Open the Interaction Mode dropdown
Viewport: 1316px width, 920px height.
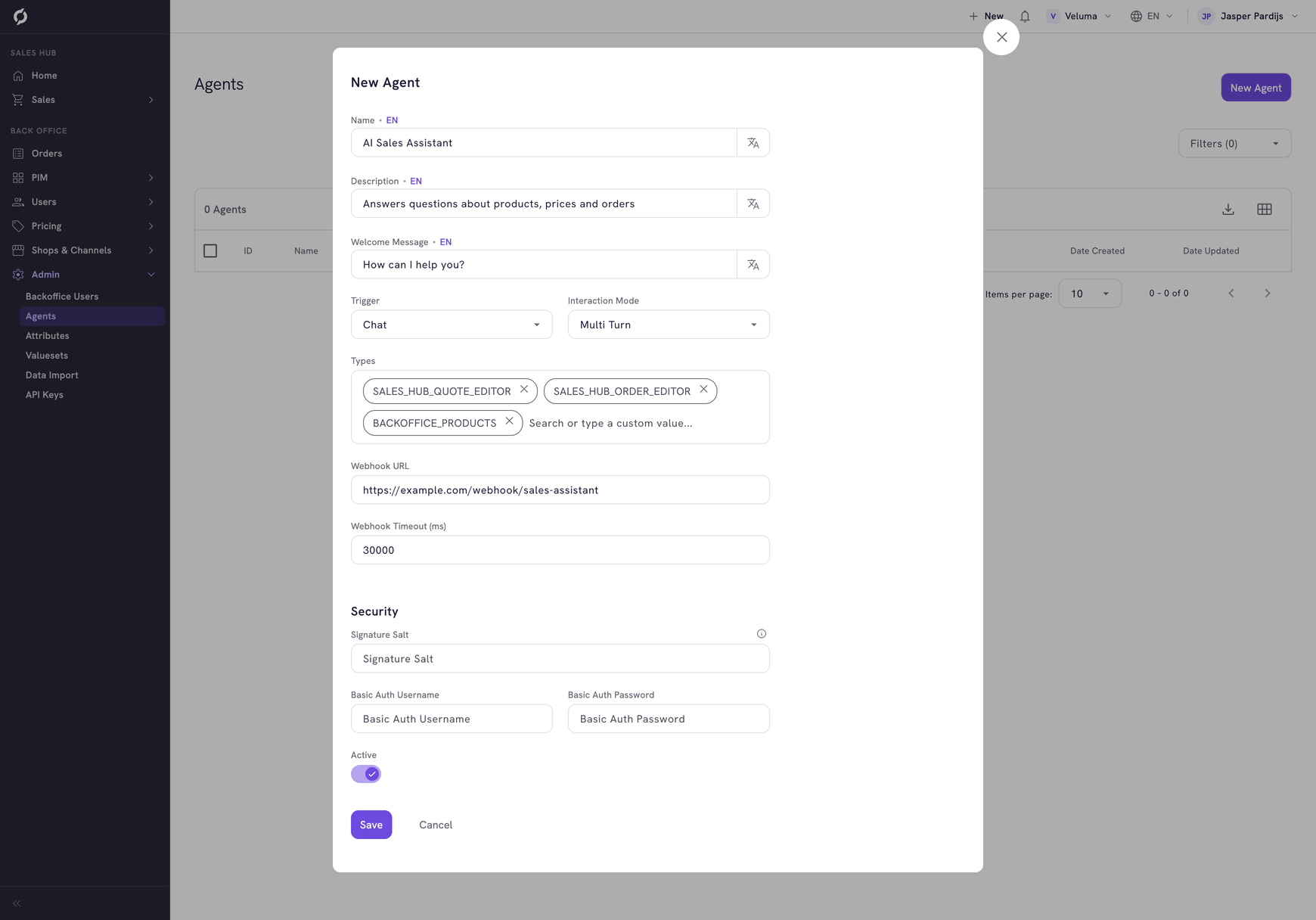point(669,325)
